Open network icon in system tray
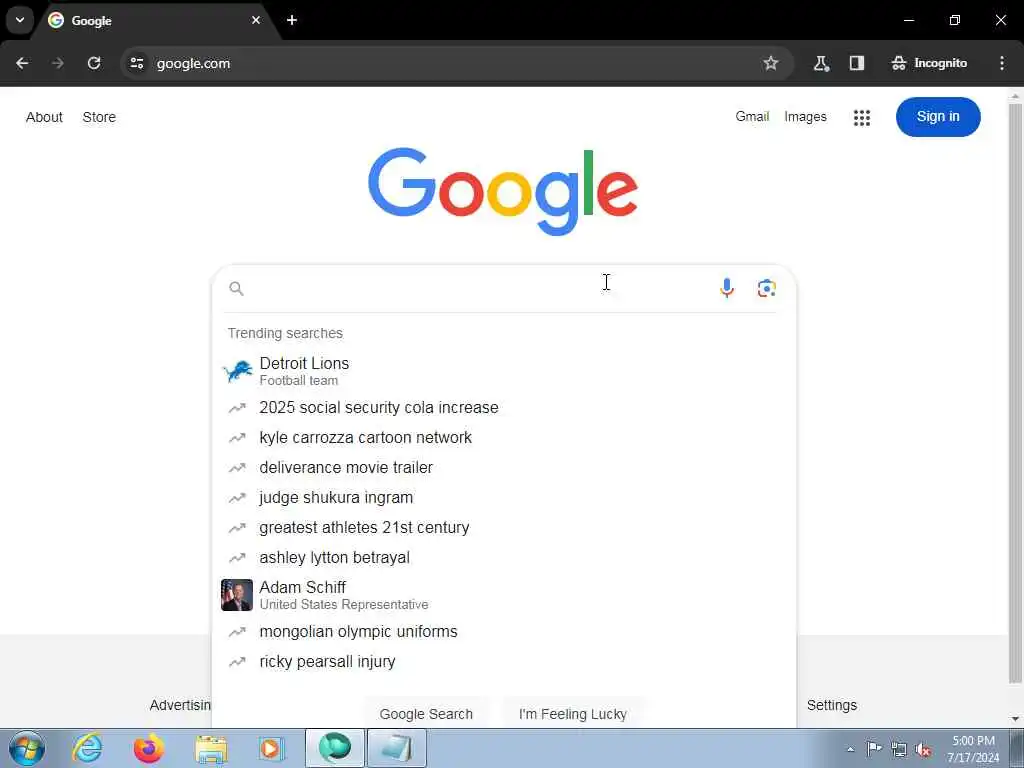Screen dimensions: 1024x768 (899, 749)
